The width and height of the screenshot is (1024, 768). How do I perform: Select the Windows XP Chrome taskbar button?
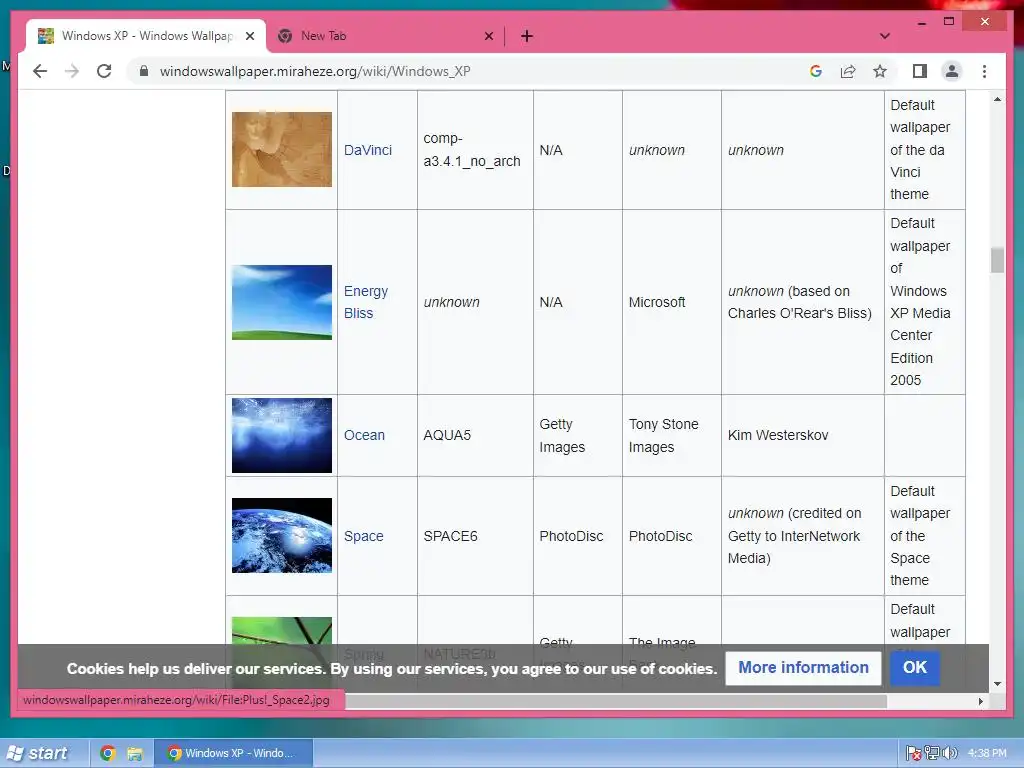click(234, 753)
